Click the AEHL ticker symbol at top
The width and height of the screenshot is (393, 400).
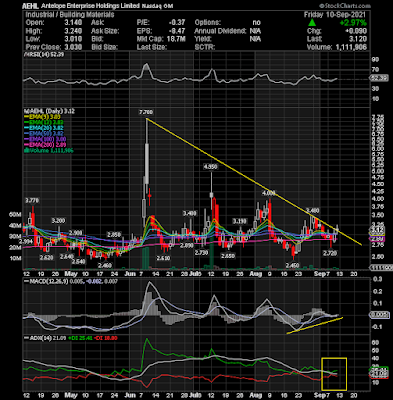point(30,6)
